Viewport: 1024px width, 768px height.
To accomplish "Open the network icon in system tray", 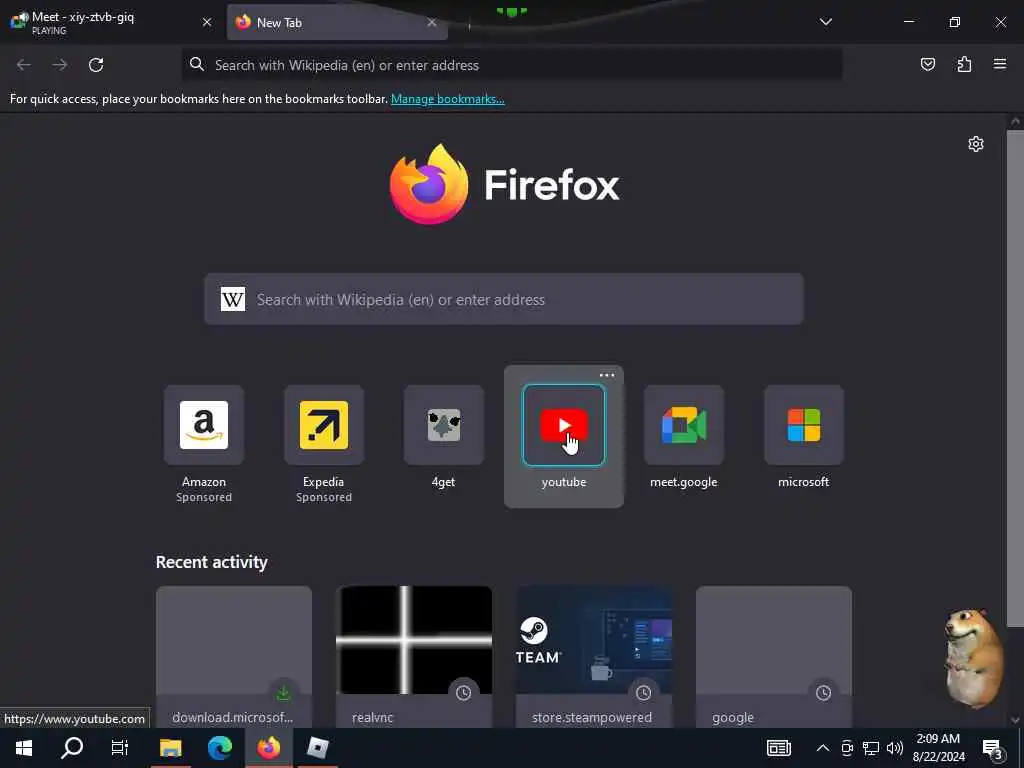I will pos(871,748).
